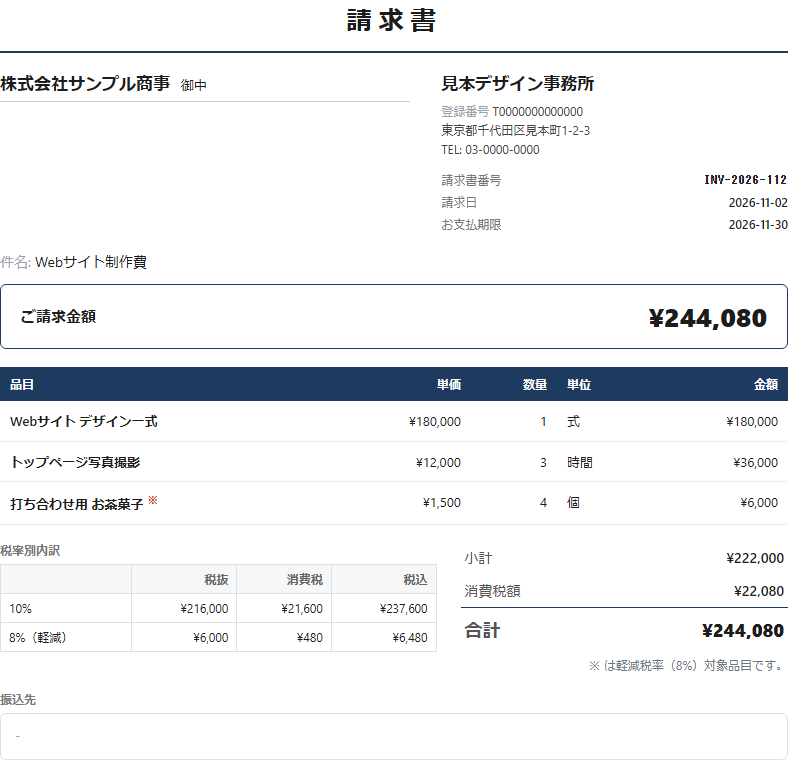This screenshot has height=760, width=788.
Task: Click the ご請求金額 label
Action: click(x=58, y=317)
